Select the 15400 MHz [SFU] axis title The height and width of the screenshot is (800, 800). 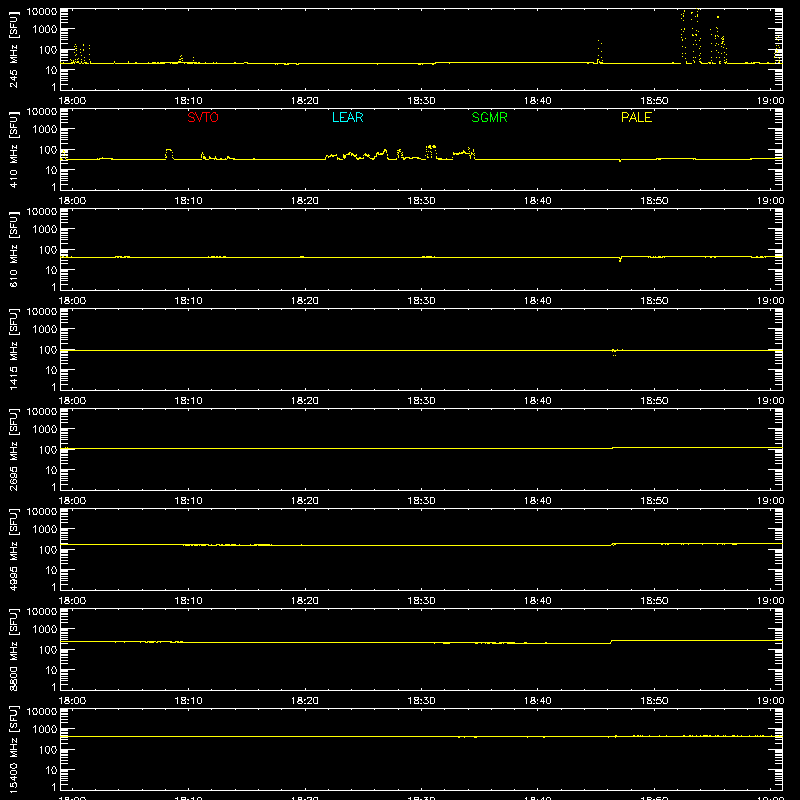coord(14,749)
